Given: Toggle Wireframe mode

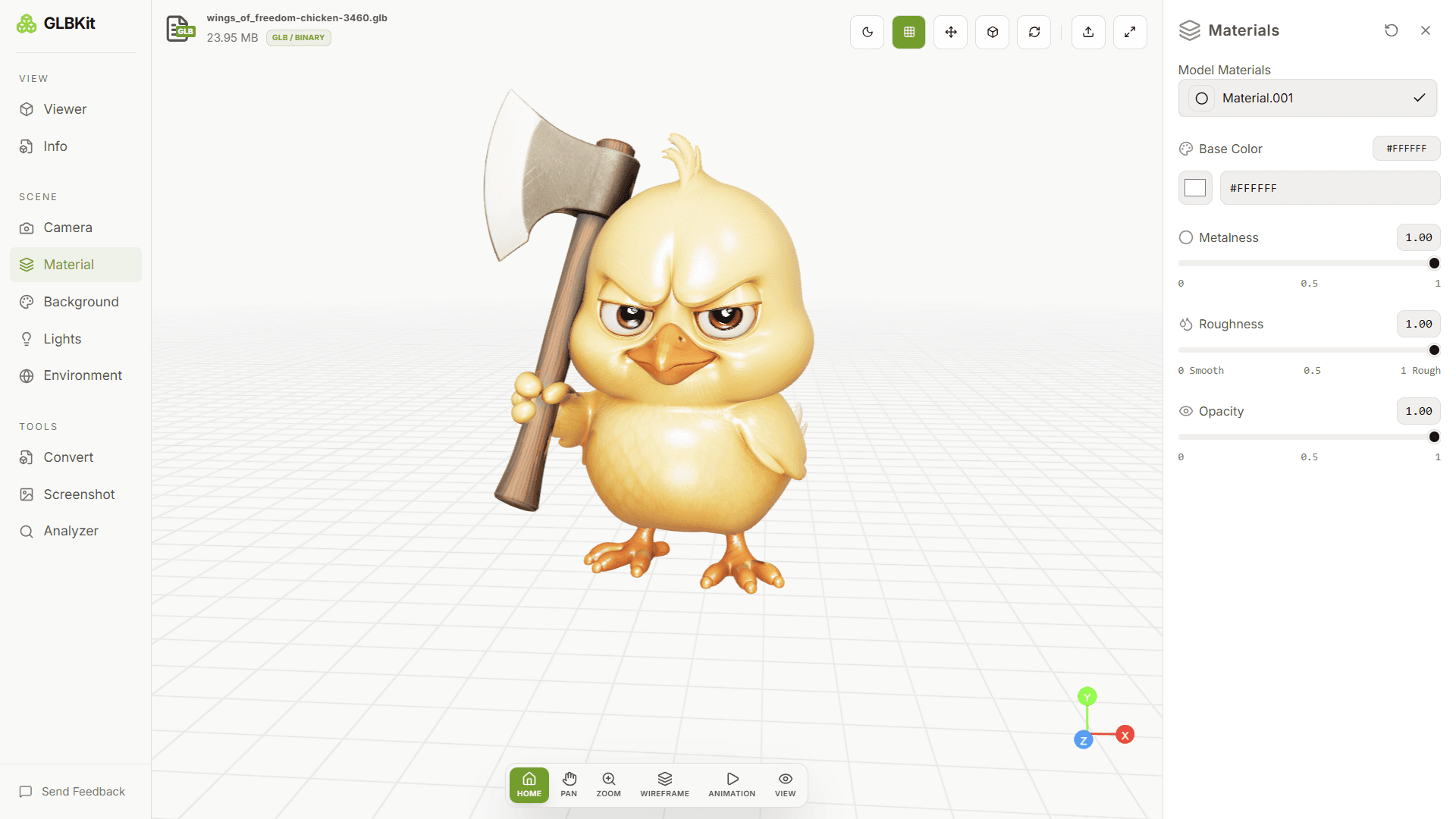Looking at the screenshot, I should click(664, 785).
